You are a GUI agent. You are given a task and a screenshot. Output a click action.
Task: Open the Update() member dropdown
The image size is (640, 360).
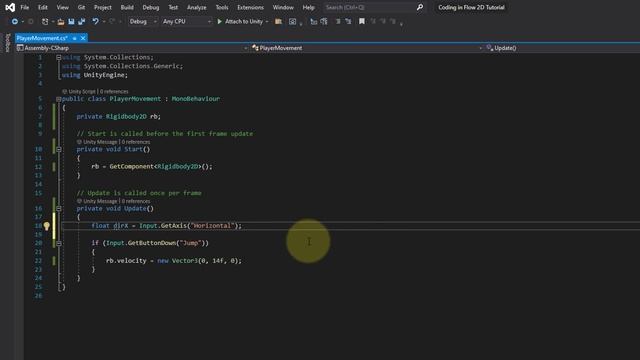coord(562,48)
